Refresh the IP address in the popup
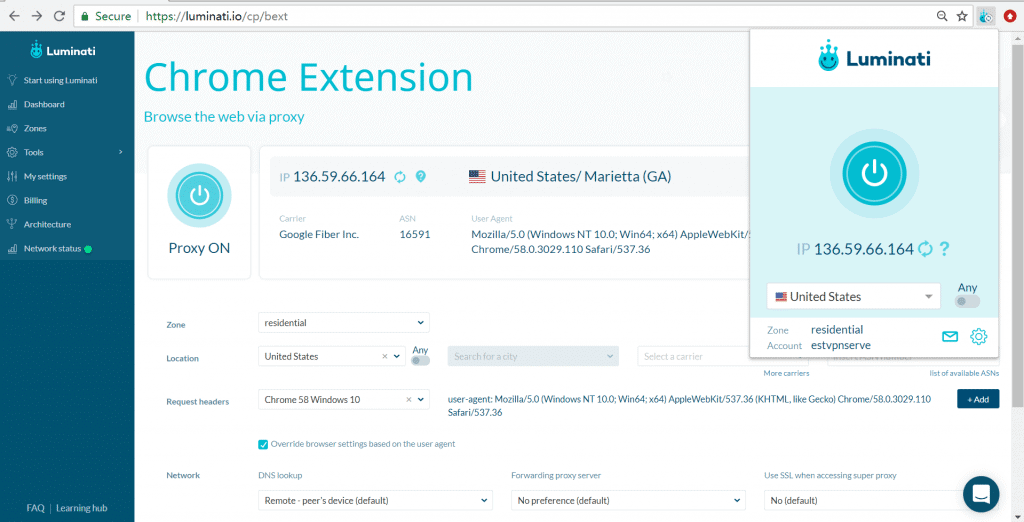 (925, 249)
